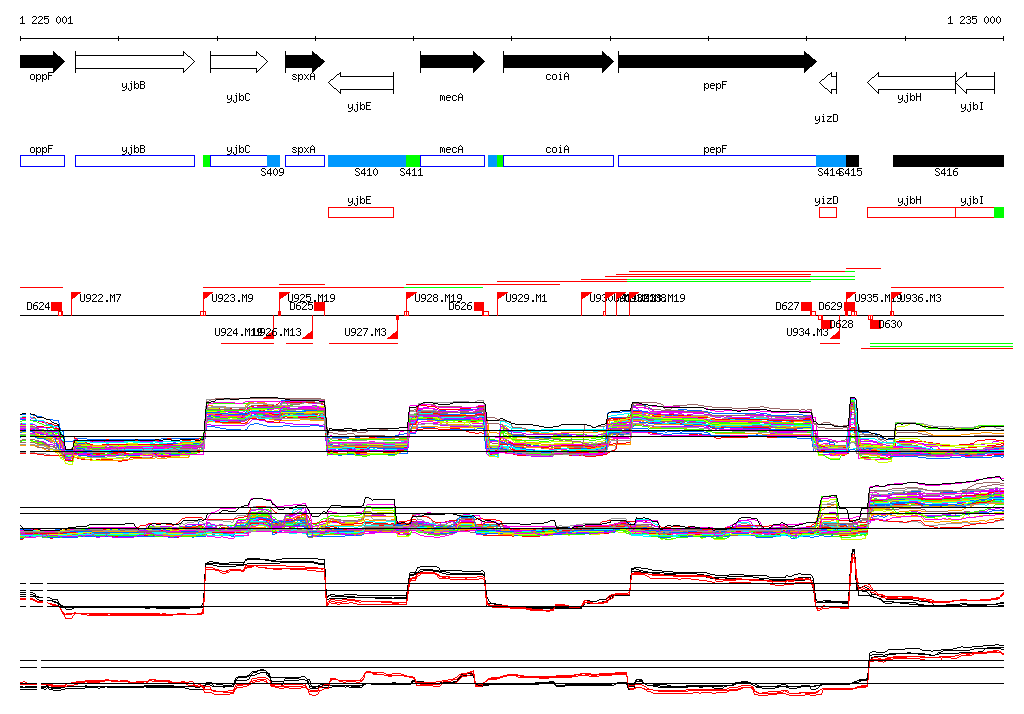Image resolution: width=1024 pixels, height=714 pixels.
Task: Select the U927.M3 lower-strand marker
Action: click(393, 334)
